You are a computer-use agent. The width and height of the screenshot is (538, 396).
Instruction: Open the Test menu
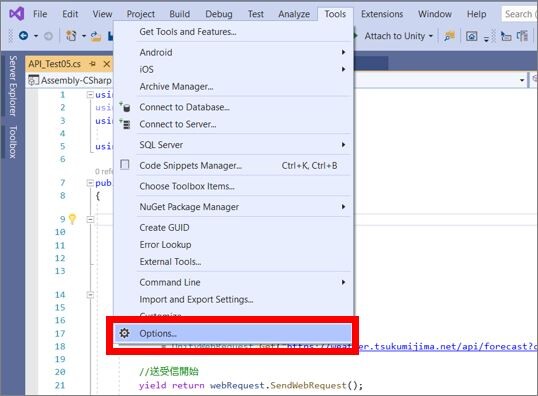tap(256, 14)
